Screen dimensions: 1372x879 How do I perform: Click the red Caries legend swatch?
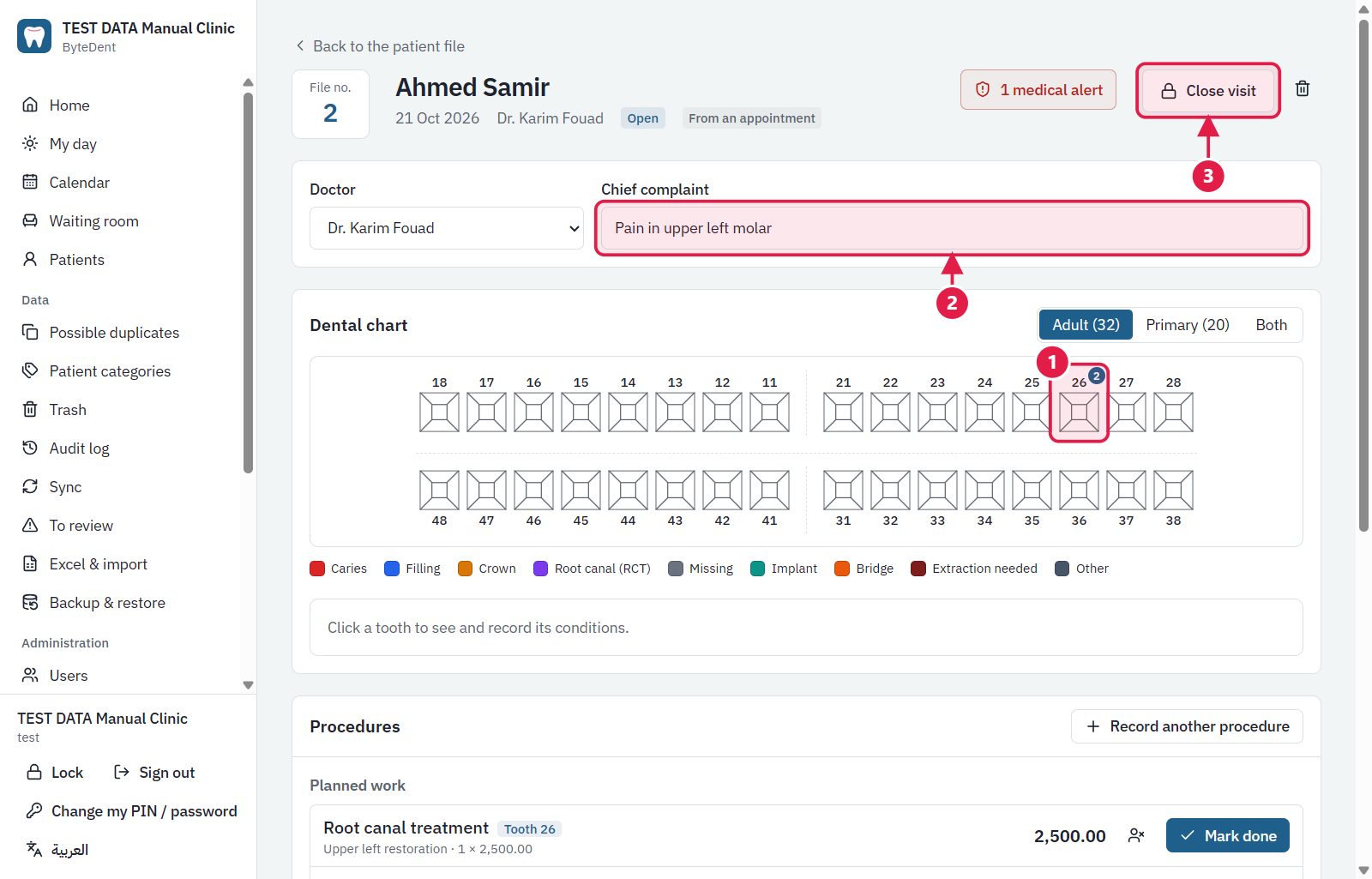(317, 569)
